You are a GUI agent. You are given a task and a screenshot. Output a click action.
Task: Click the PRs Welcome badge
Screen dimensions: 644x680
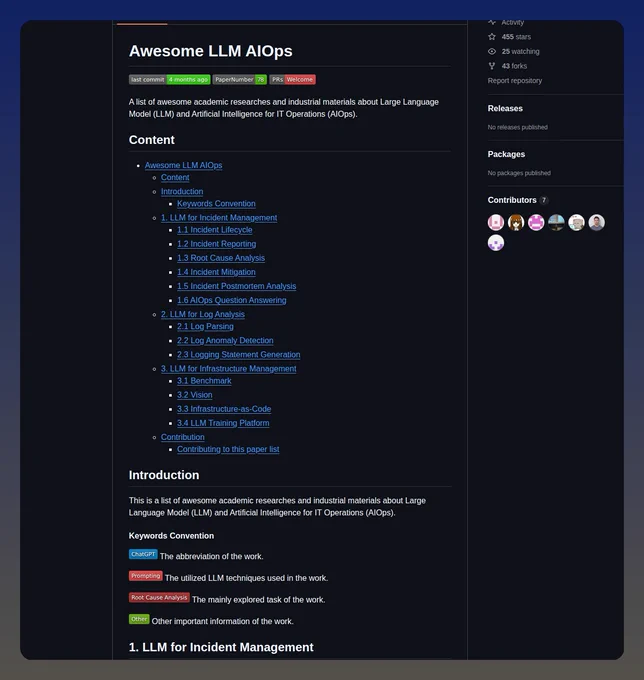tap(292, 79)
